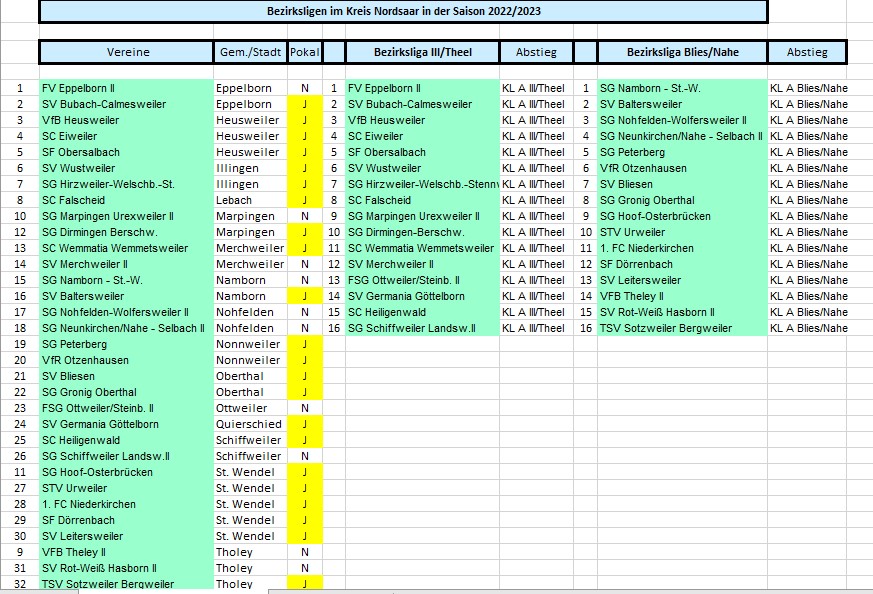Select the cell 1. FC Niederkirchen in the Blies/Nahe list
Viewport: 873px width, 594px height.
(x=683, y=248)
